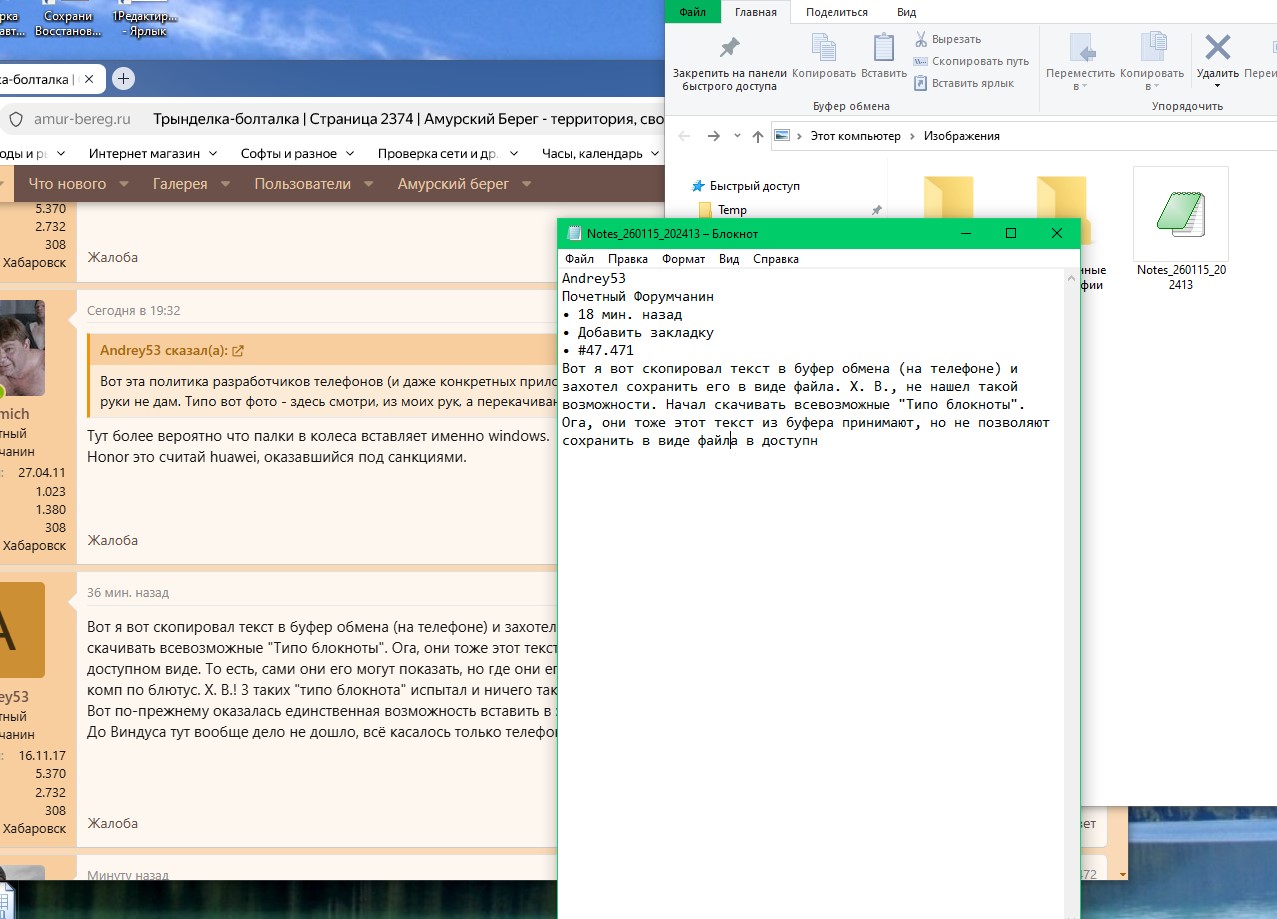Go up one folder level arrow
Image resolution: width=1277 pixels, height=919 pixels.
pyautogui.click(x=758, y=136)
